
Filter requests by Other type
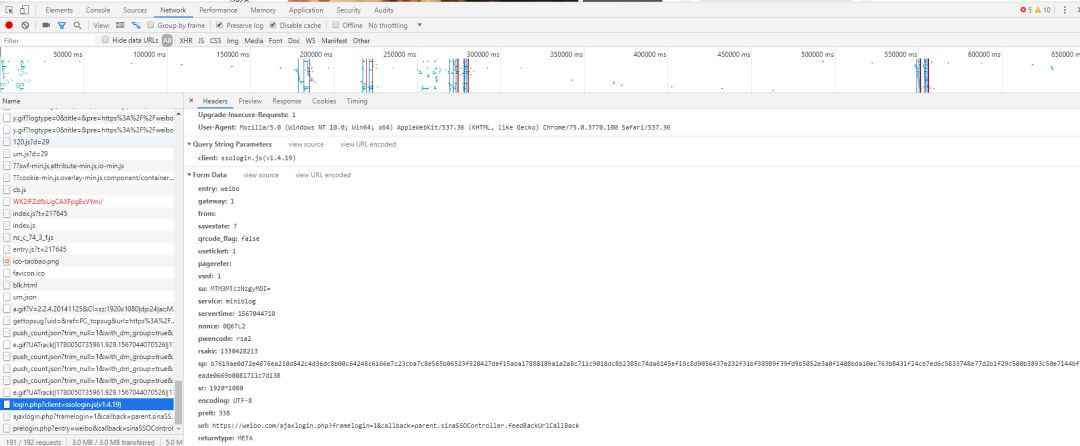pyautogui.click(x=362, y=41)
